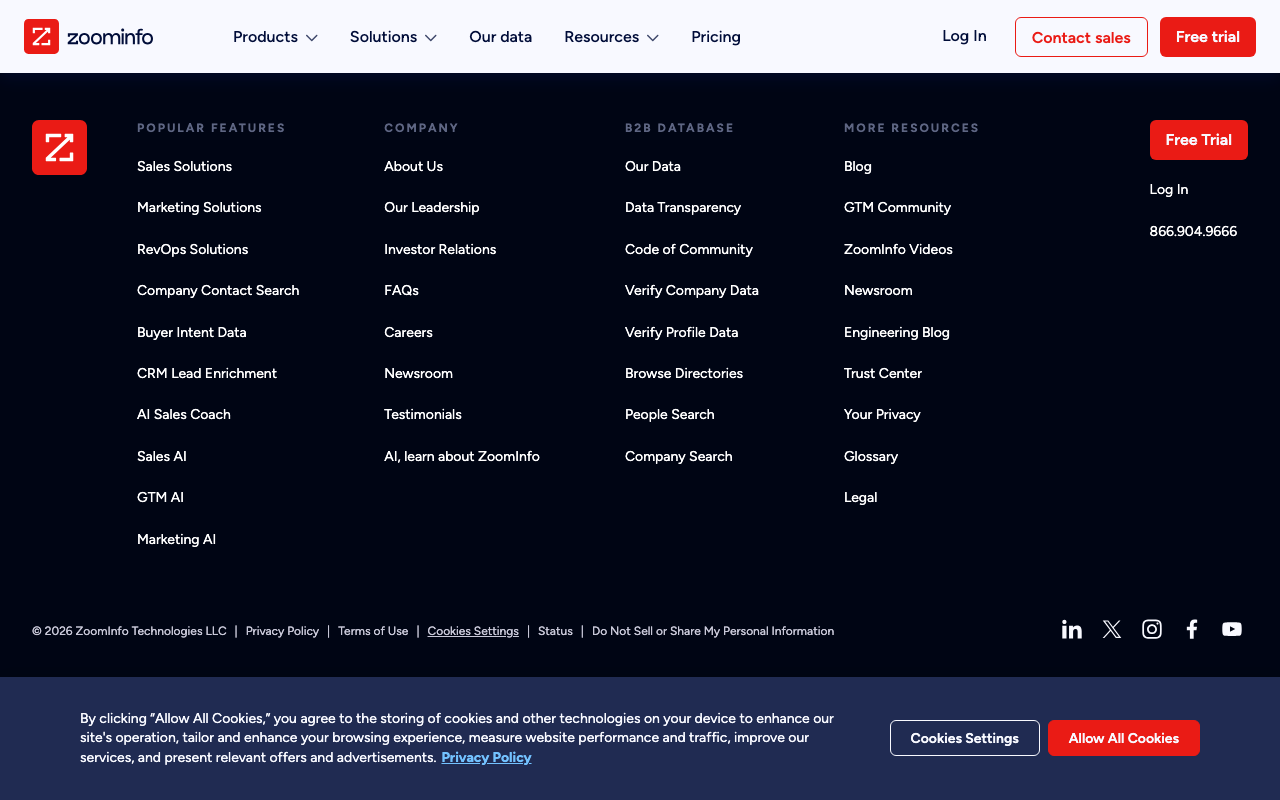Click Log In in the header
The height and width of the screenshot is (800, 1280).
pos(964,36)
